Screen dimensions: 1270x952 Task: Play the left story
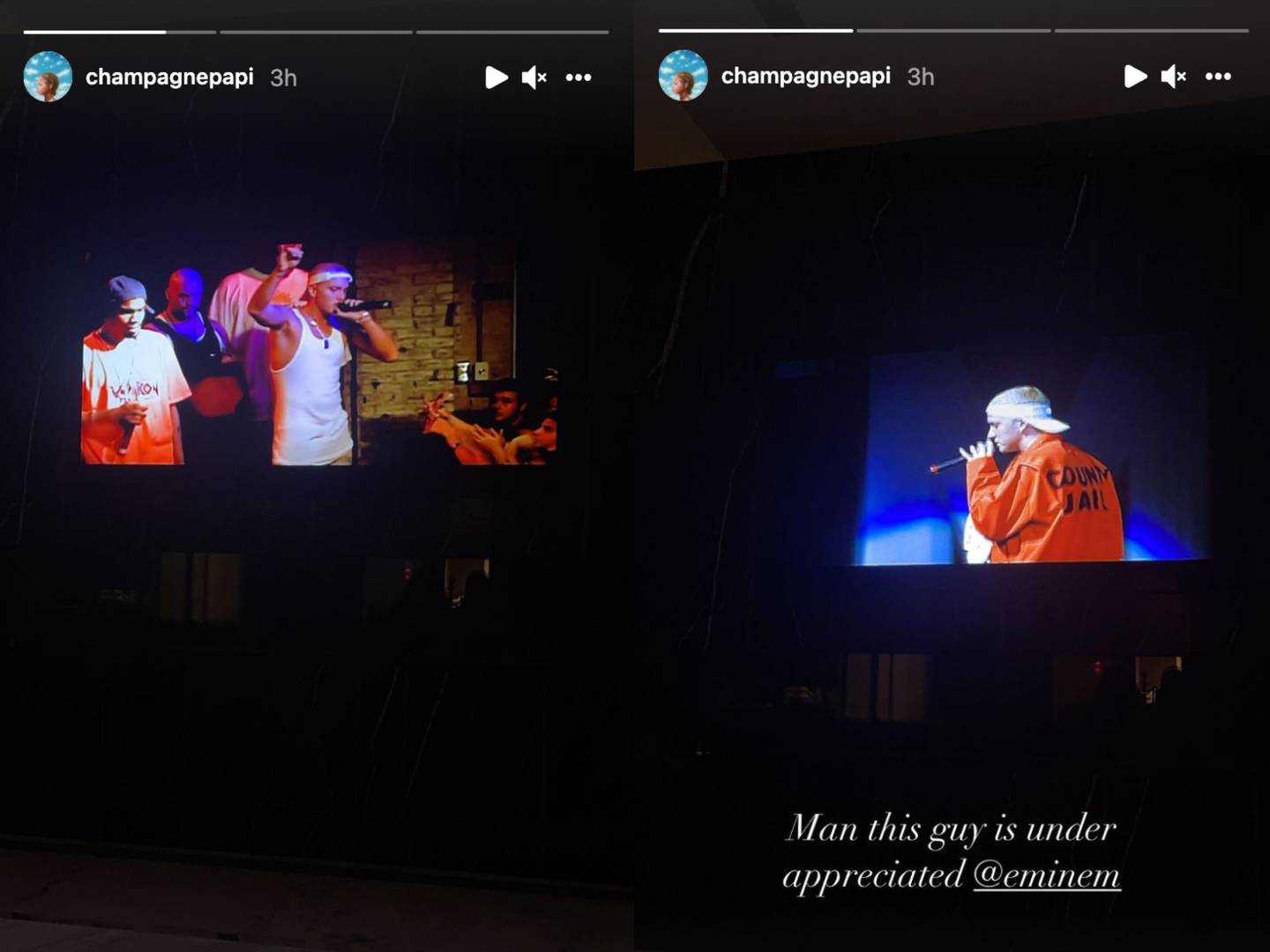[497, 78]
